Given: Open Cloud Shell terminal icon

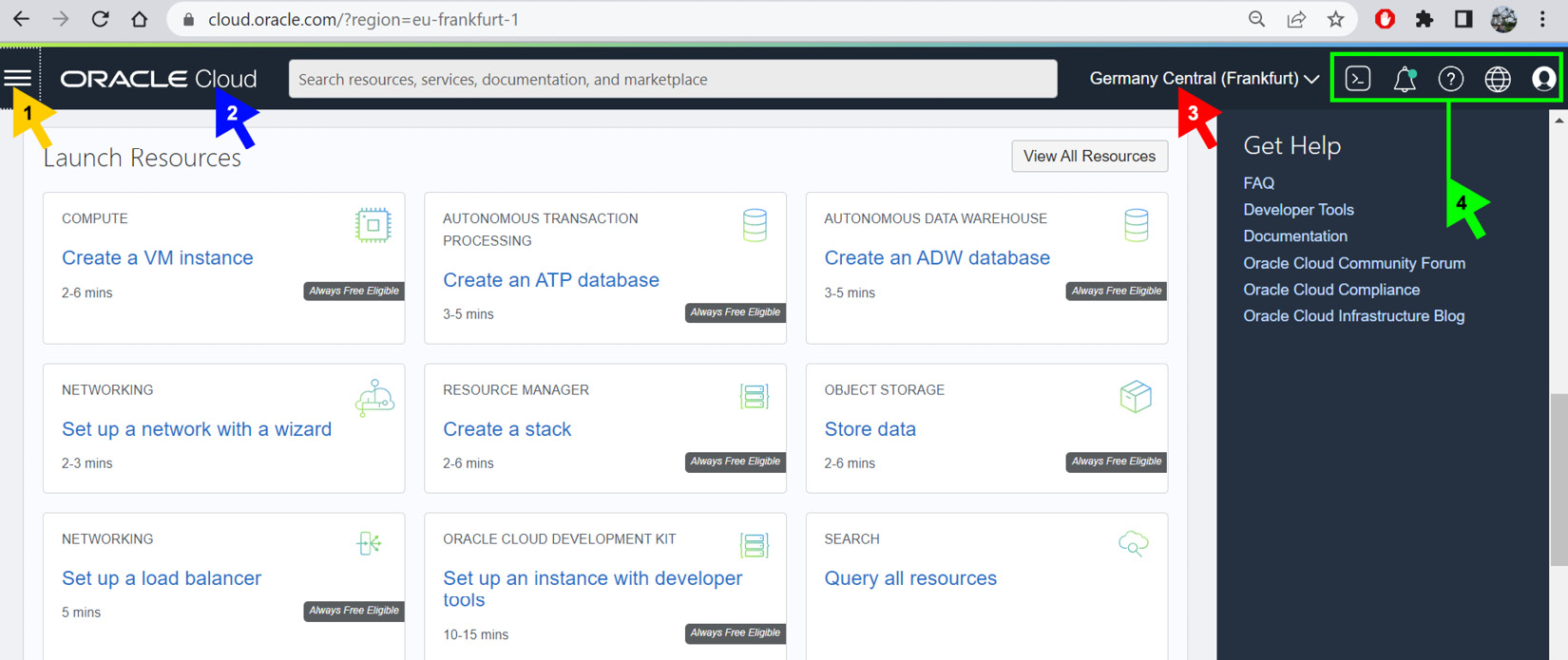Looking at the screenshot, I should click(1358, 79).
